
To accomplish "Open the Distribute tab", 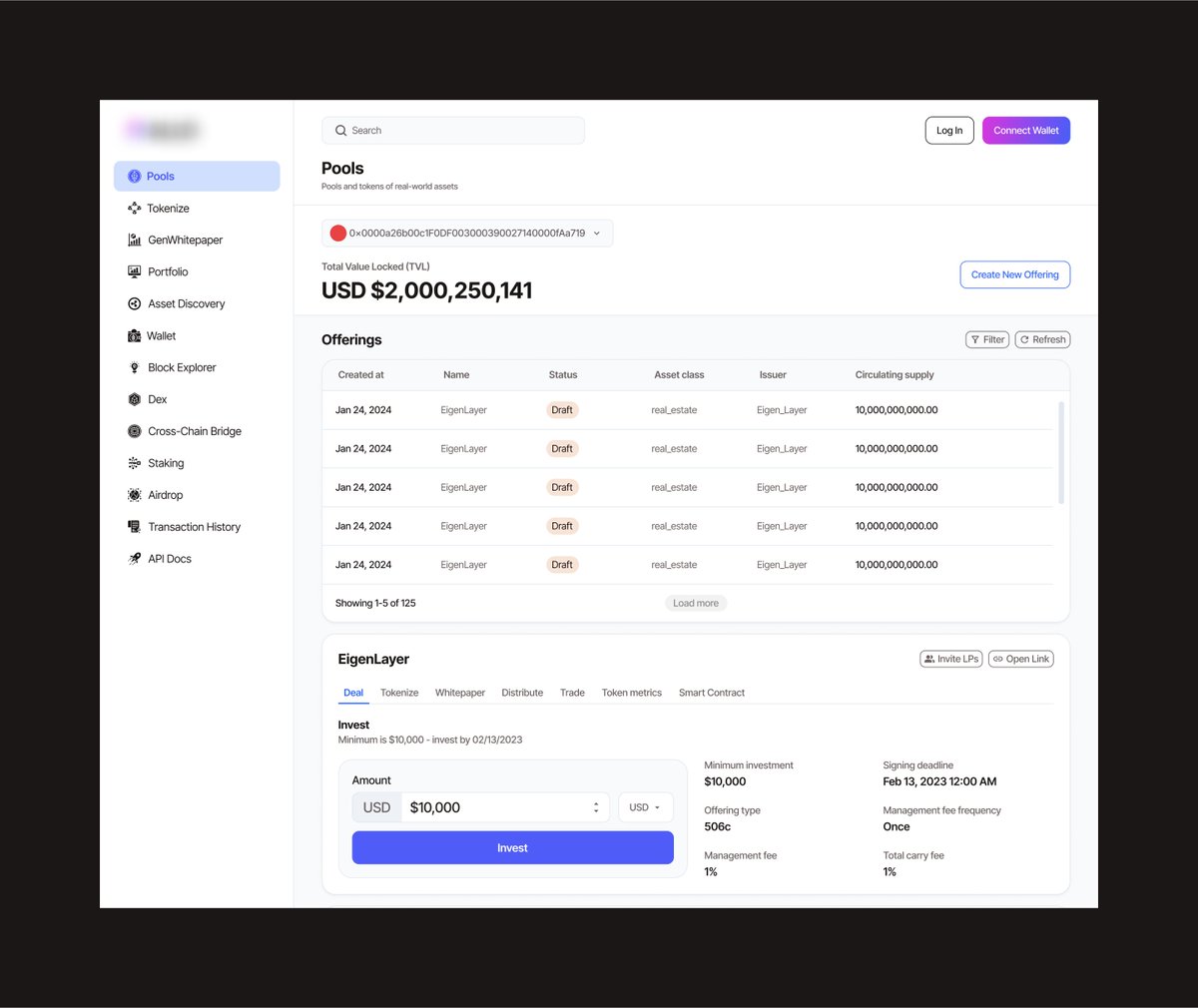I will pos(522,693).
